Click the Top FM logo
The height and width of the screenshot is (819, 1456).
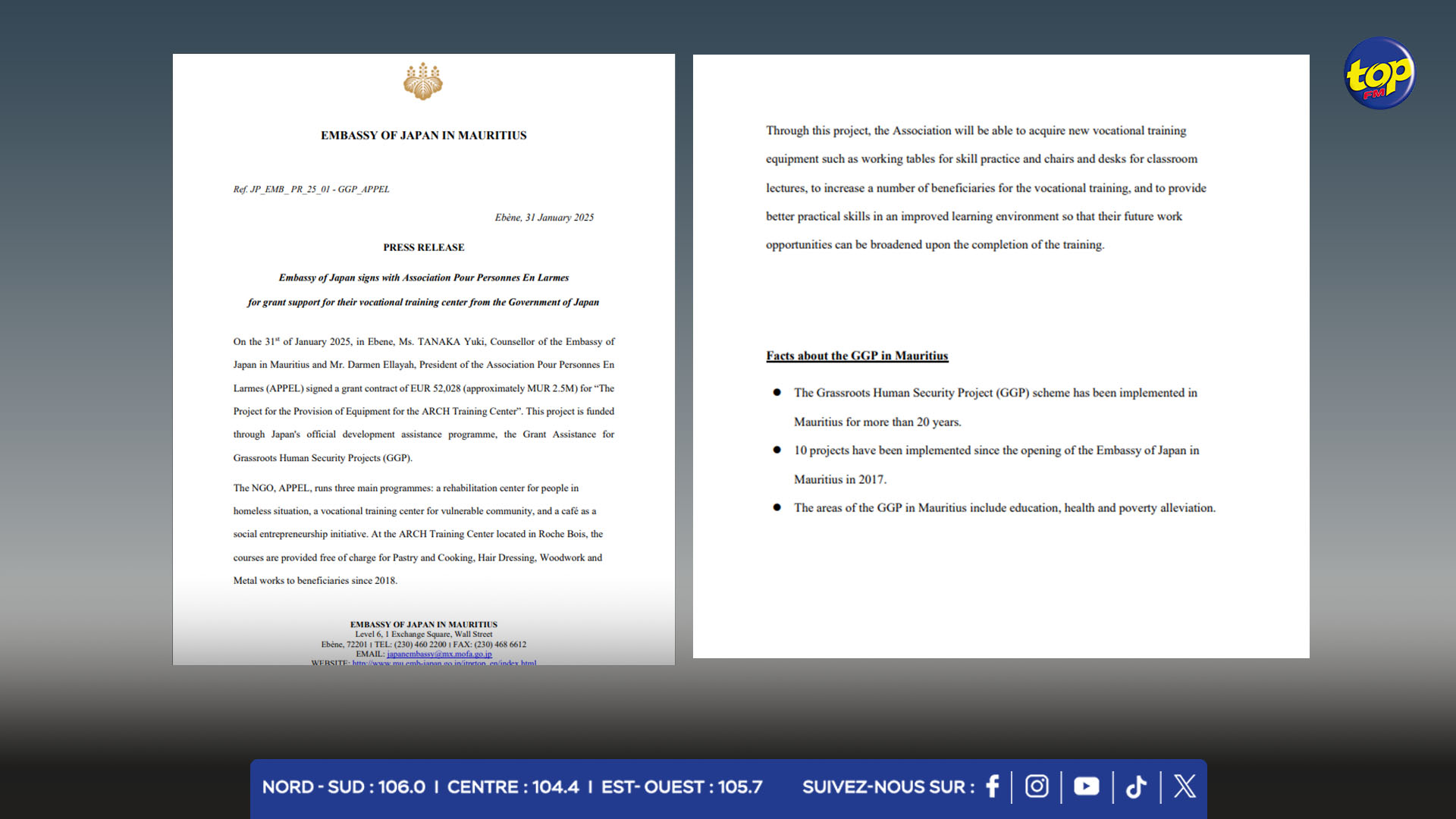click(1379, 74)
